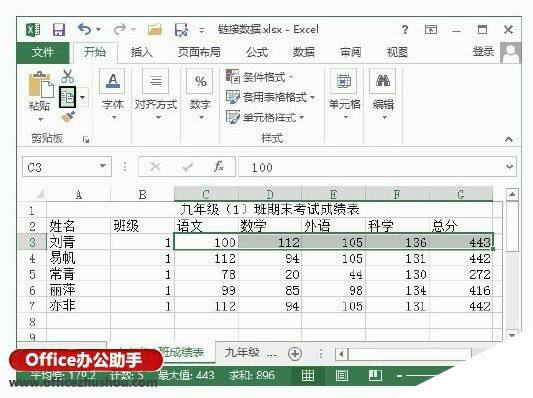Open the 单元格 cells group
Image resolution: width=533 pixels, height=398 pixels.
pyautogui.click(x=344, y=94)
